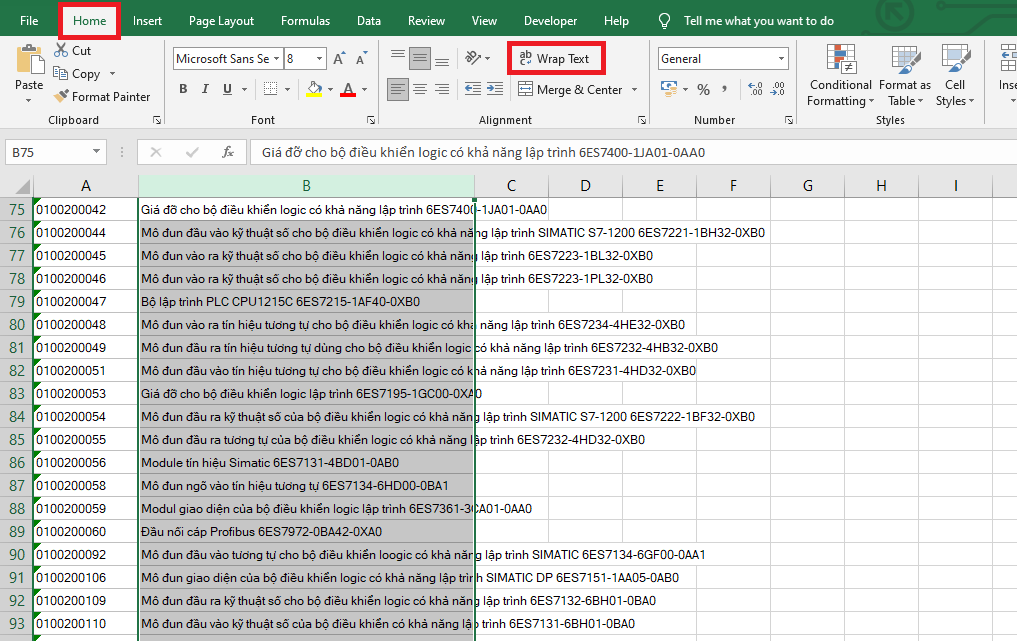The image size is (1017, 641).
Task: Click the Borders icon in Font group
Action: tap(269, 90)
